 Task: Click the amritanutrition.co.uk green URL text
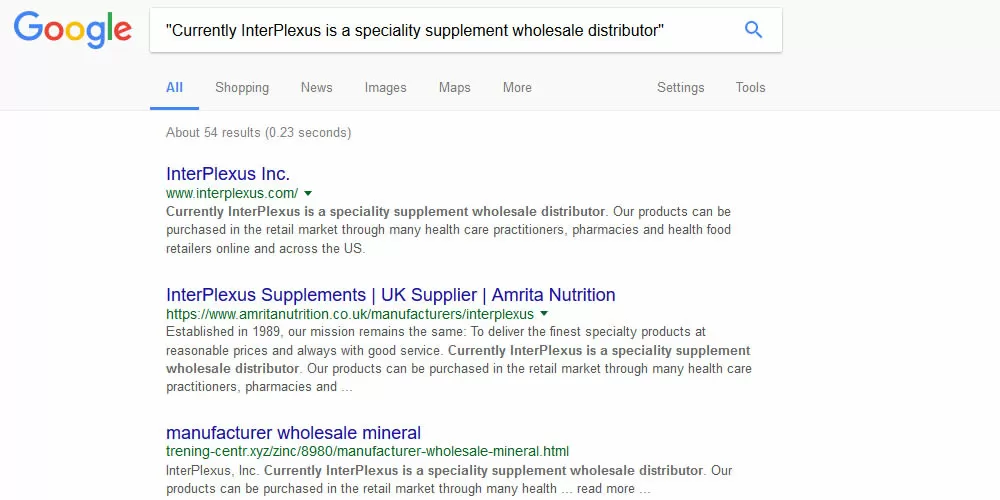point(350,314)
